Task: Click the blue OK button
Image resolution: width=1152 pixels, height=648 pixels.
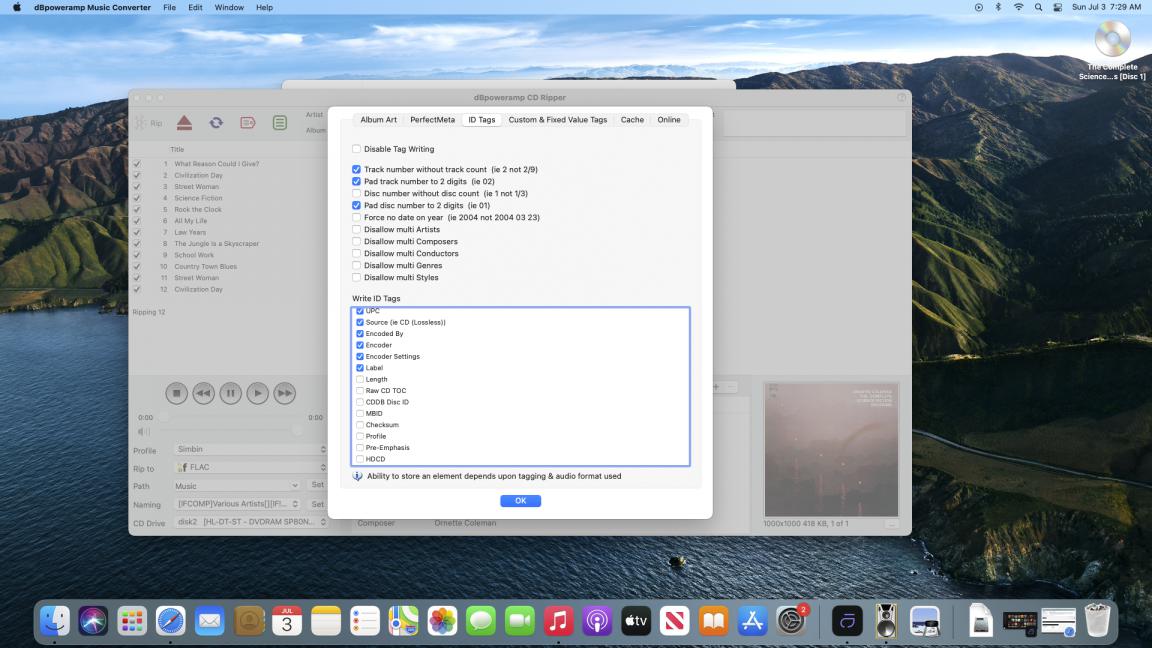Action: point(520,501)
